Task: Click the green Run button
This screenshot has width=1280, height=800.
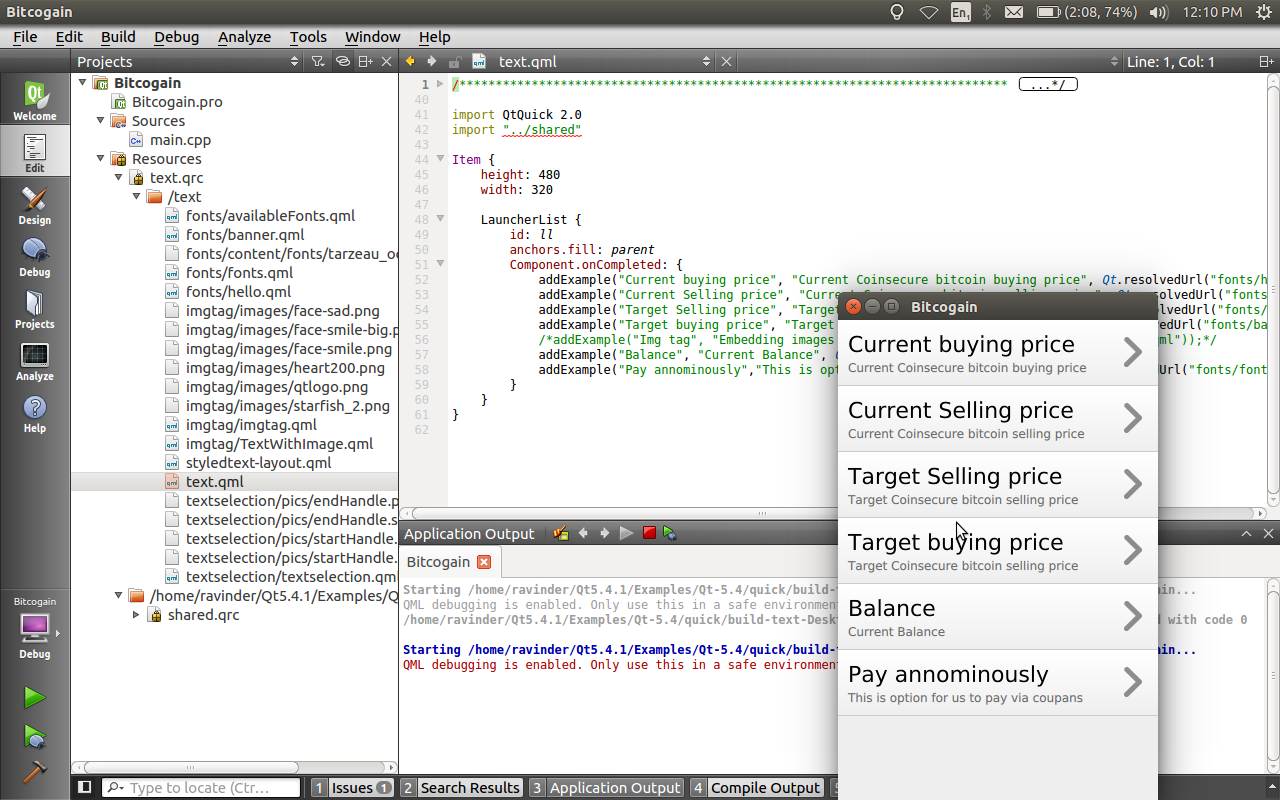Action: click(x=34, y=697)
